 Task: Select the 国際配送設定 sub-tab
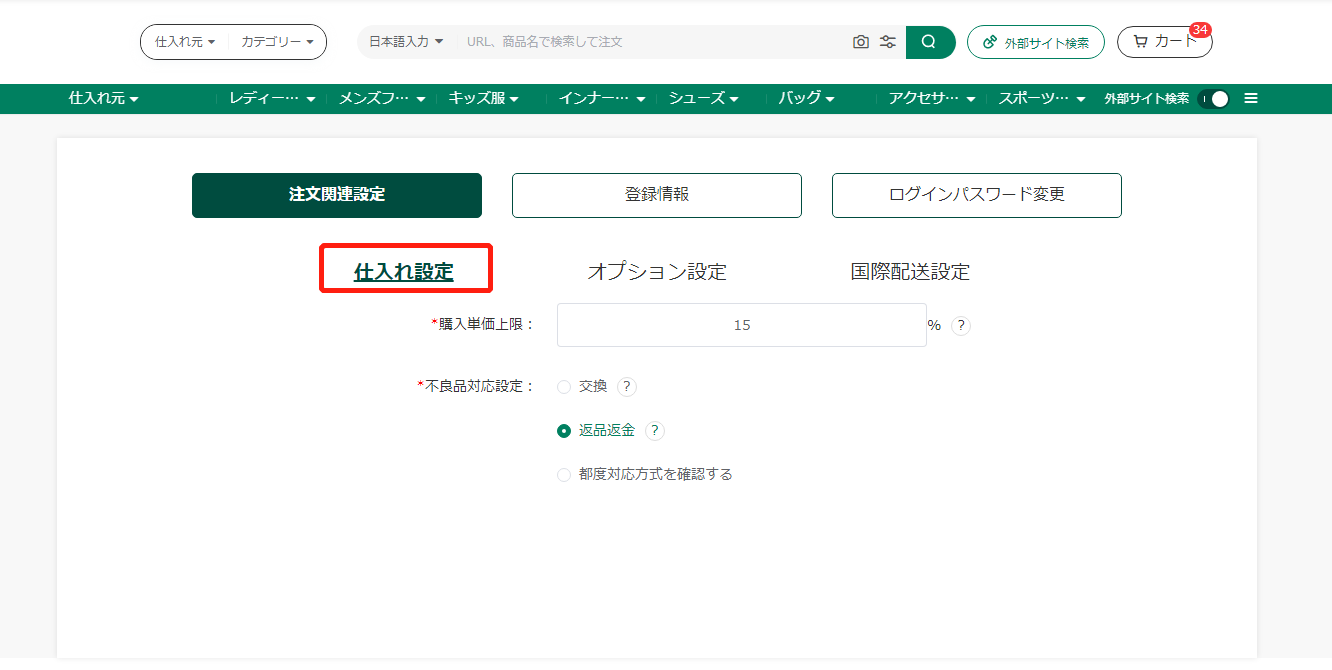point(910,272)
